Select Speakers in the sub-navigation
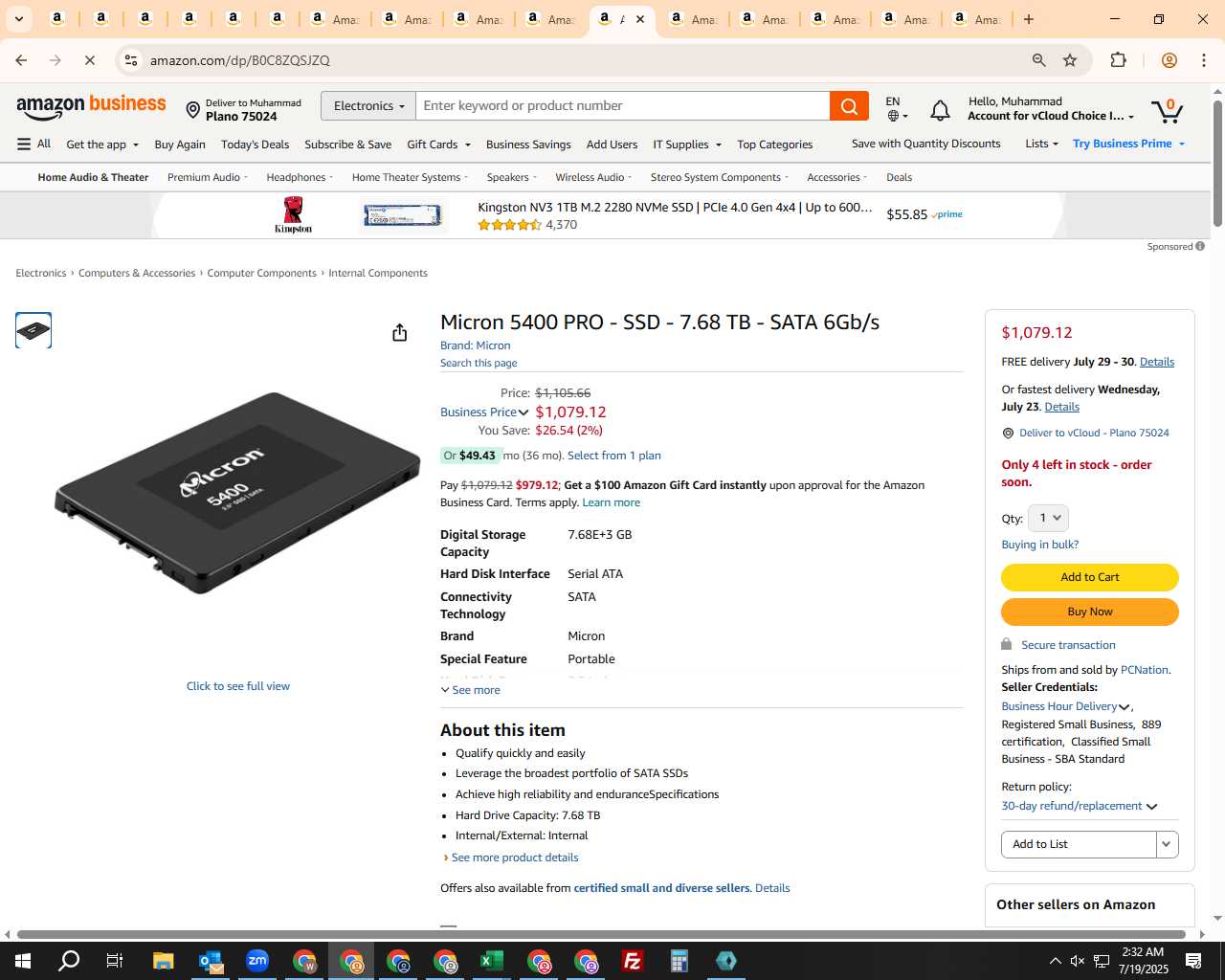Image resolution: width=1225 pixels, height=980 pixels. pos(511,177)
